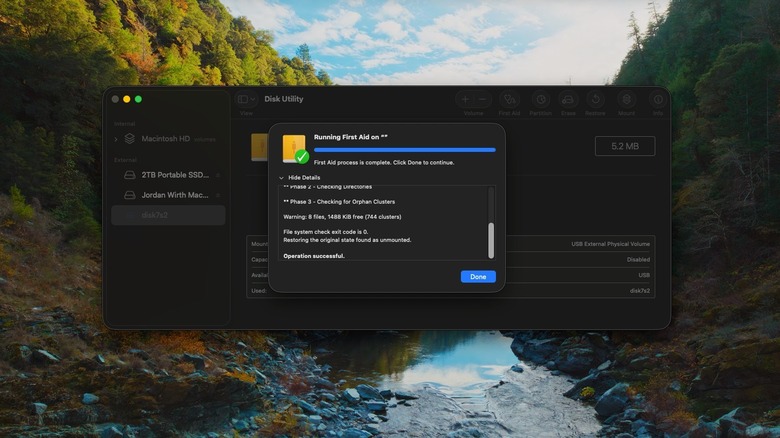Click the Macintosh HD layered volume icon
Viewport: 780px width, 438px height.
coord(129,139)
